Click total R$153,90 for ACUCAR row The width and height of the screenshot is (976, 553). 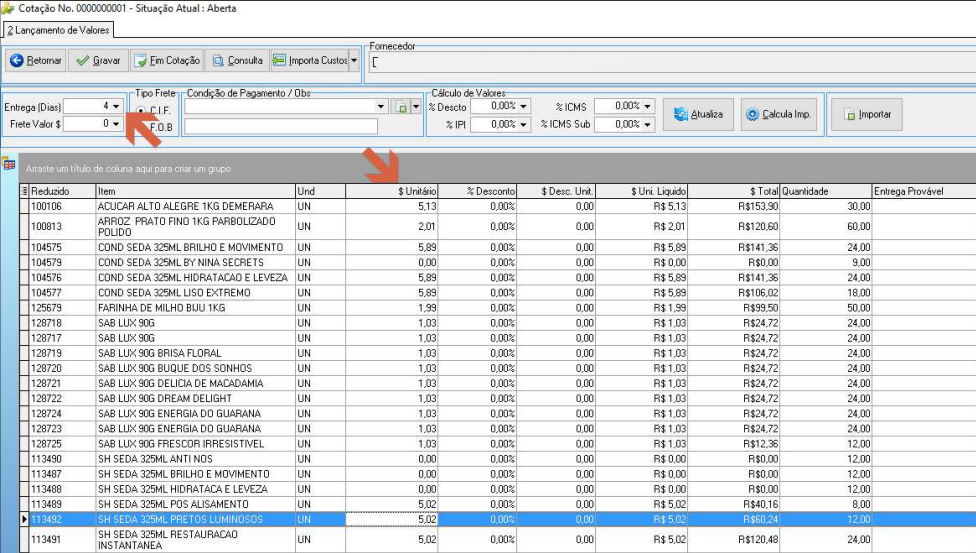click(x=758, y=206)
